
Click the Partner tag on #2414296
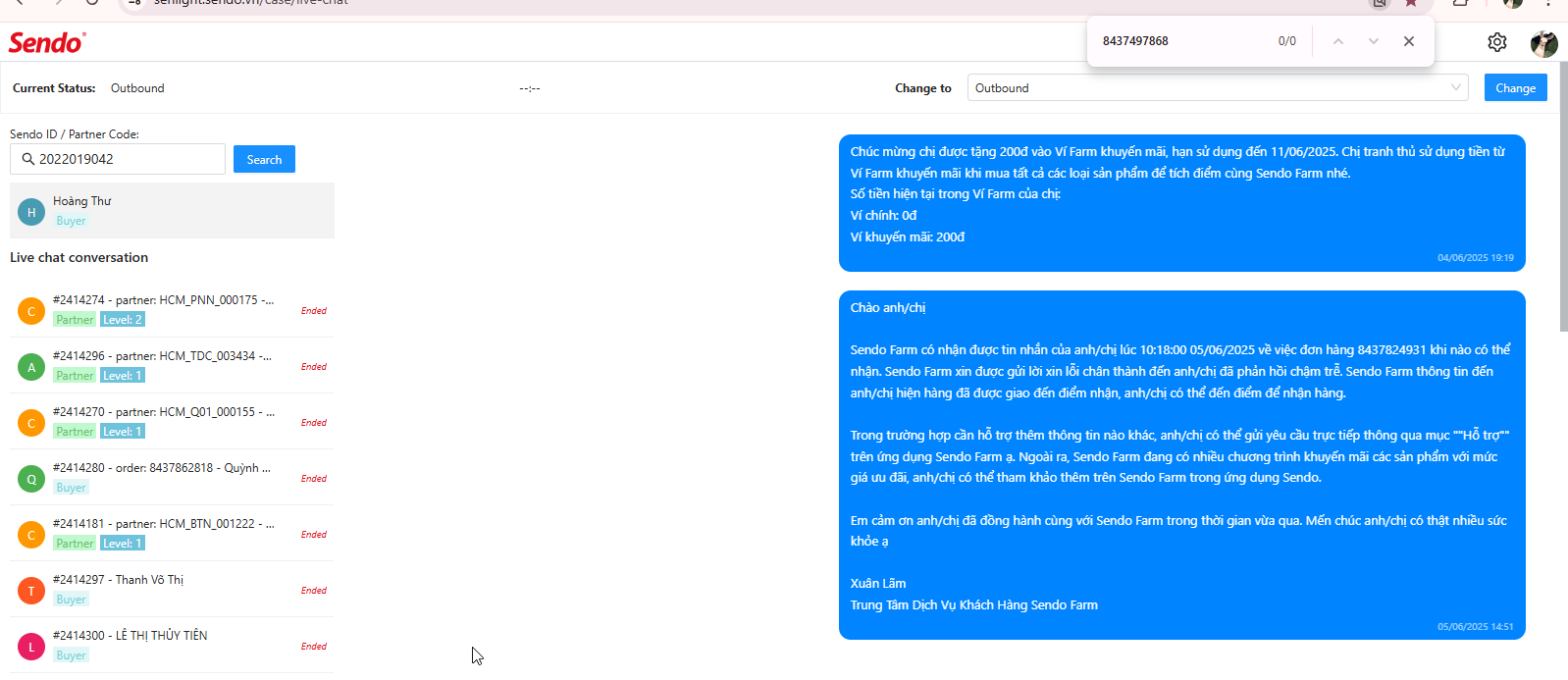[75, 376]
